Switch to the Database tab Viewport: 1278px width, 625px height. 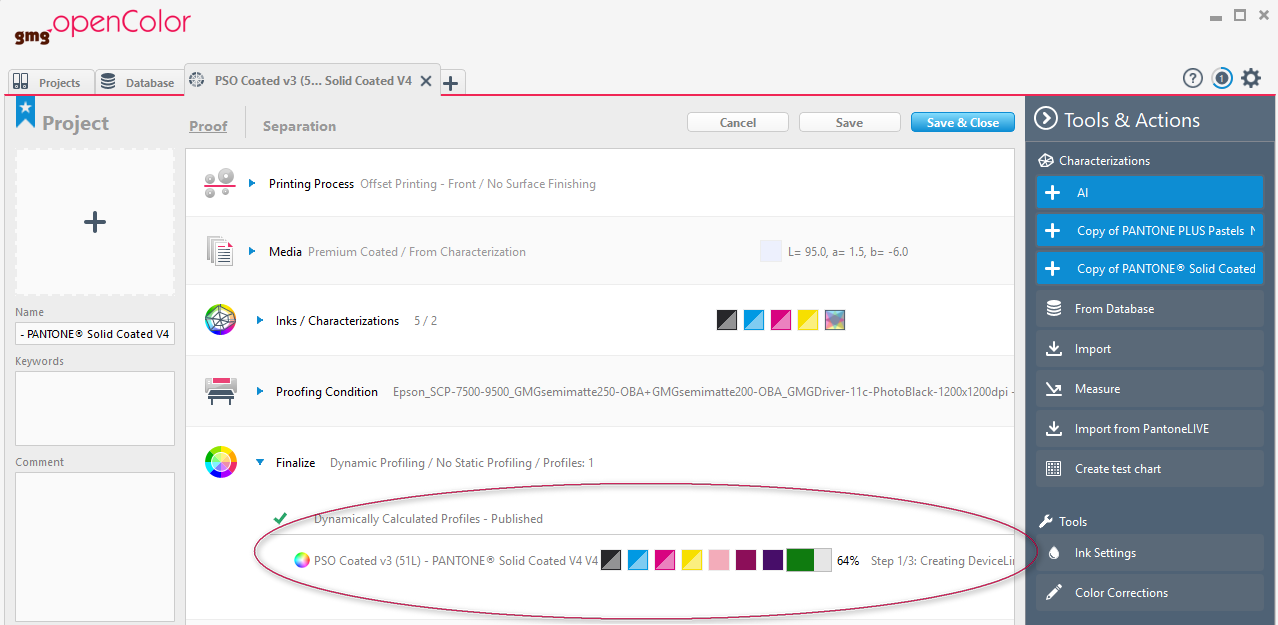pos(138,82)
